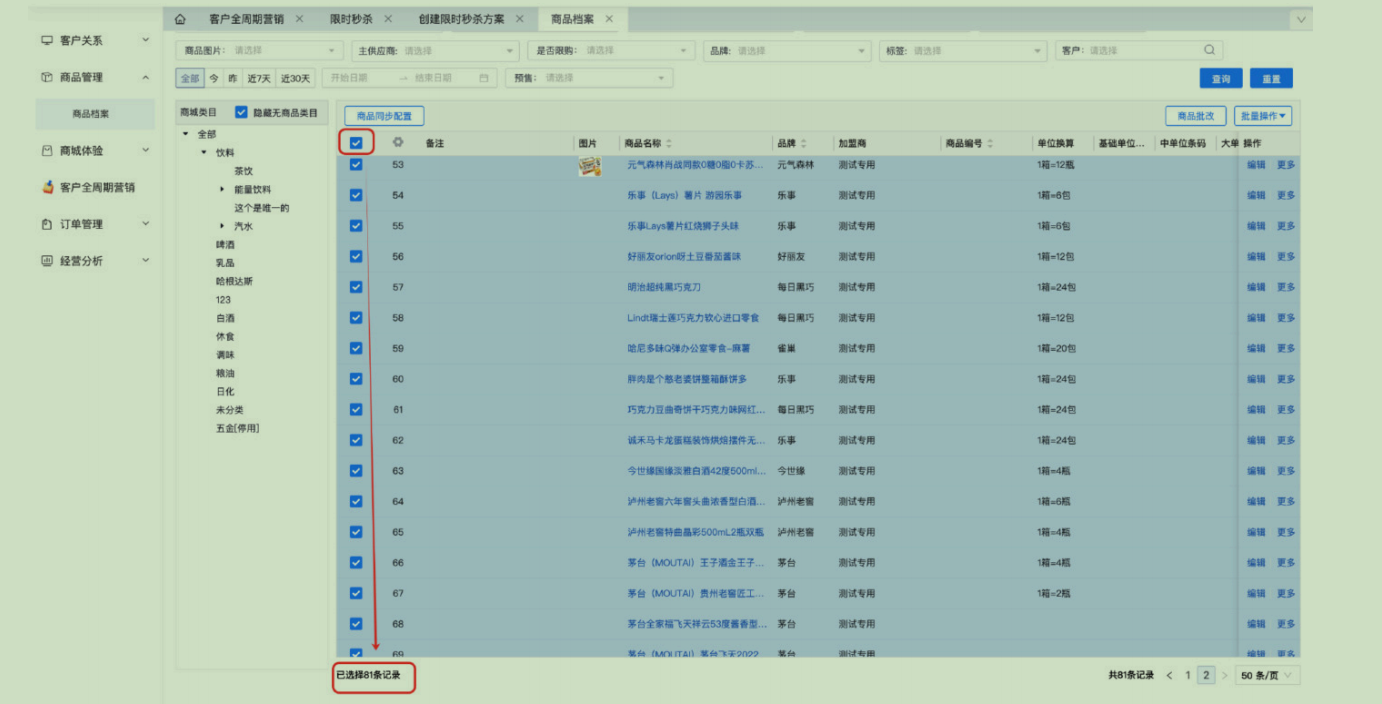
Task: Click the gear icon in the table header
Action: [398, 143]
